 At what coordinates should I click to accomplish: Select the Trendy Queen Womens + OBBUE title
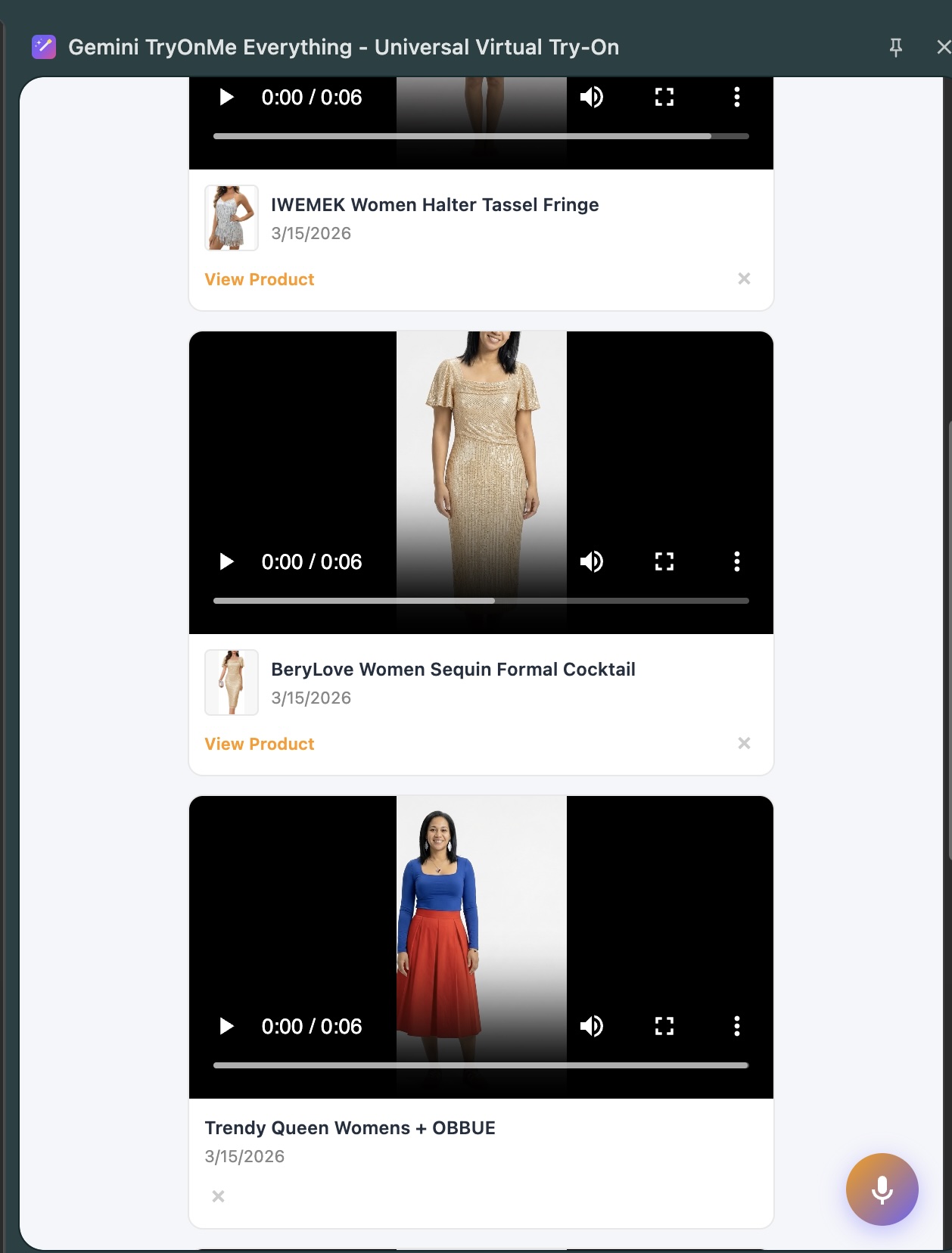(x=350, y=1128)
